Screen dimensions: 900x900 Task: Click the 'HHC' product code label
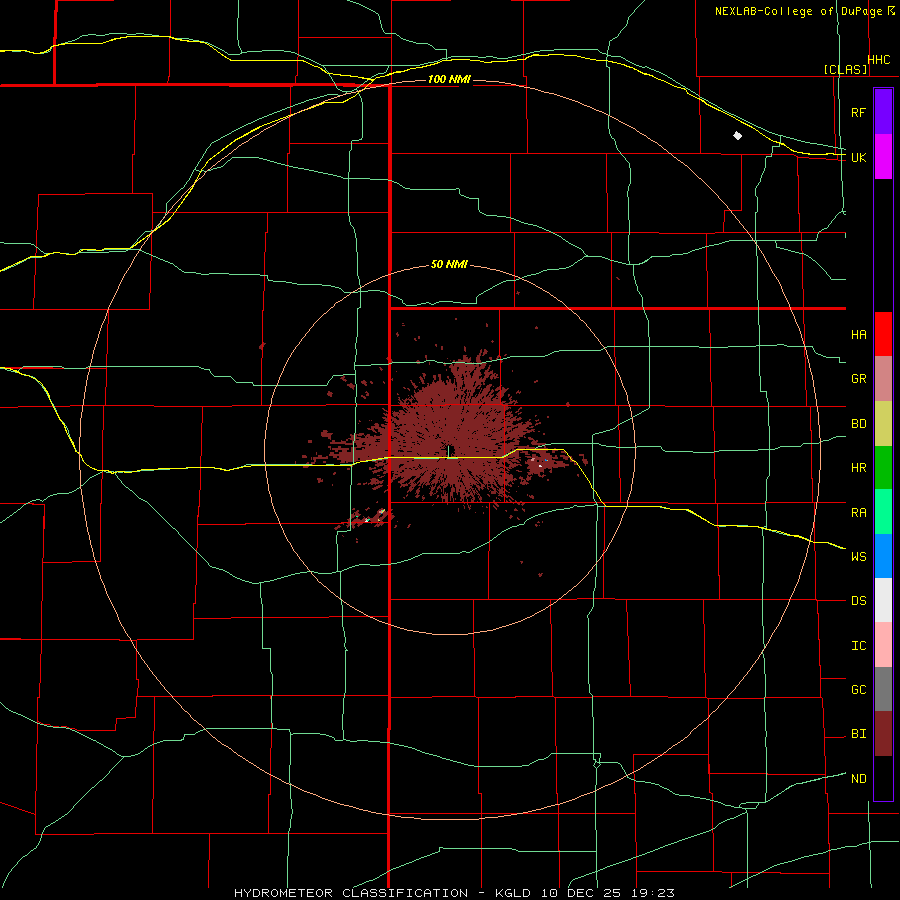(x=879, y=60)
